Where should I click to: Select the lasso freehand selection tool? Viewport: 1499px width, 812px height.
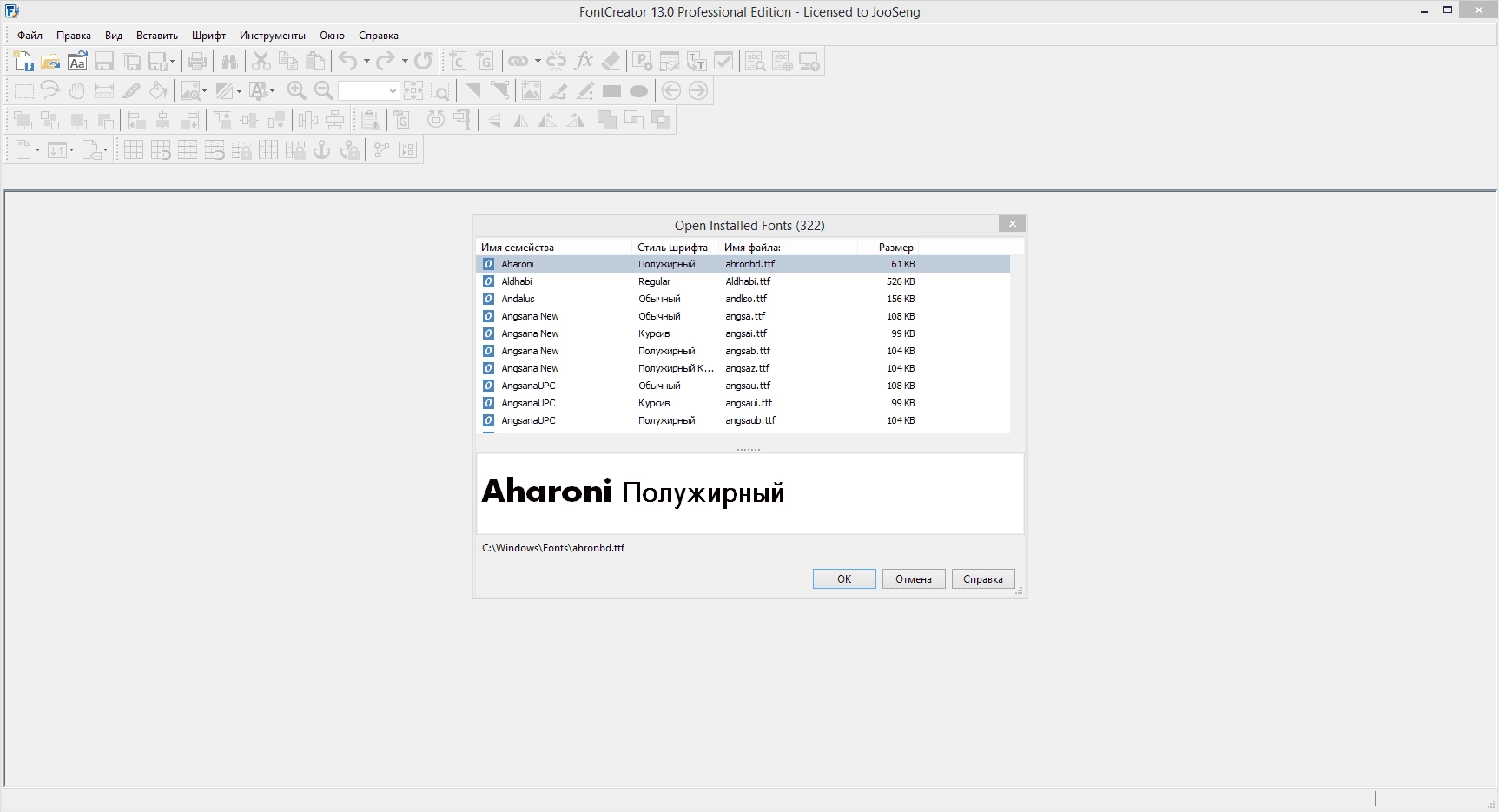(50, 90)
